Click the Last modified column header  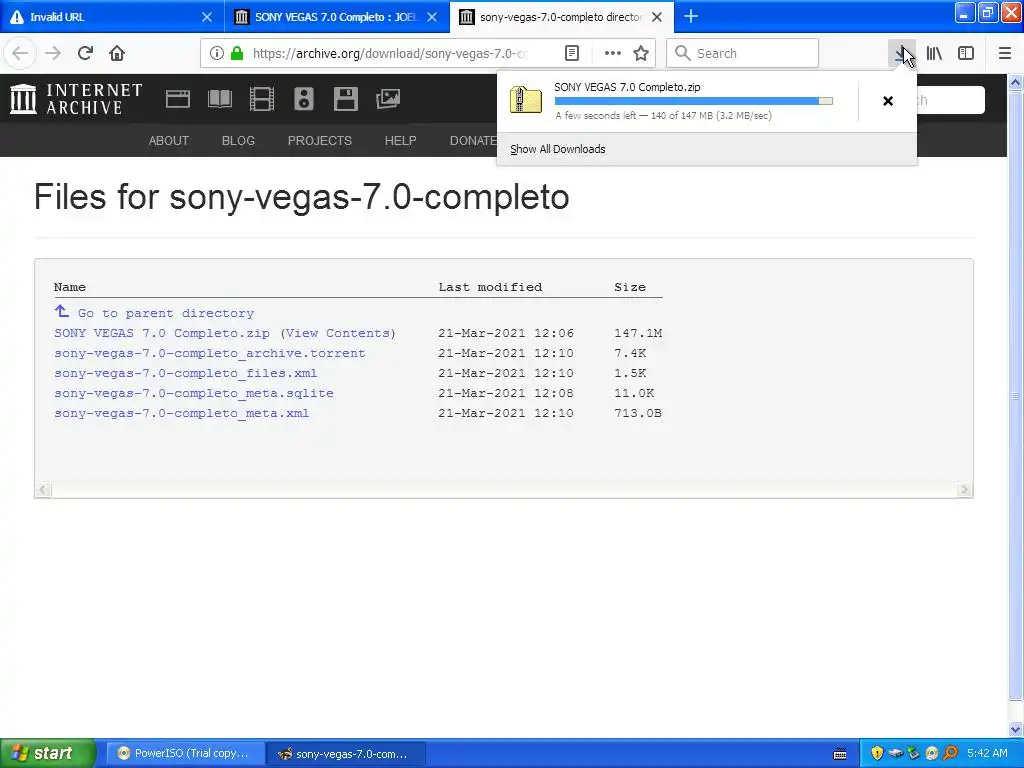pyautogui.click(x=490, y=287)
